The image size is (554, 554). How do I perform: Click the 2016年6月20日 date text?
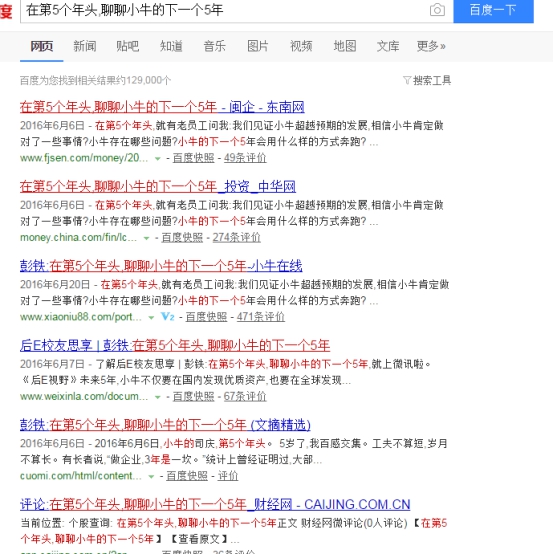pyautogui.click(x=55, y=284)
